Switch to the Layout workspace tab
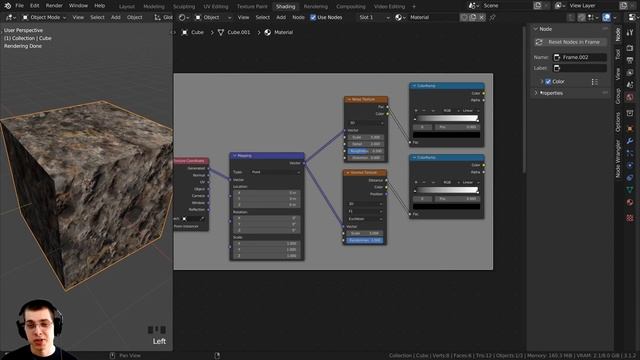Screen dimensions: 640x360 (x=127, y=7)
